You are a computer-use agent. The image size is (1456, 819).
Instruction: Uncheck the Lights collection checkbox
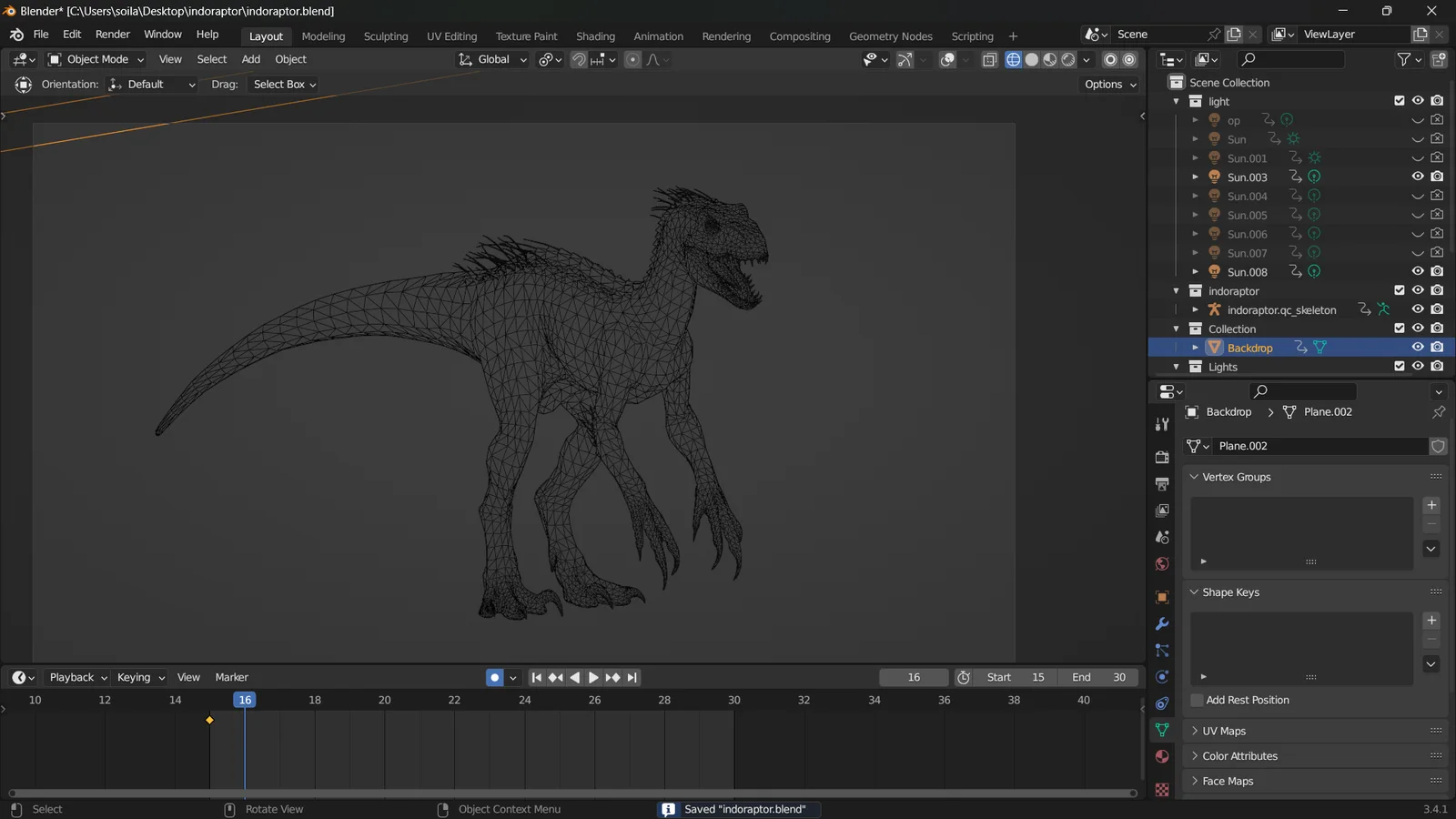tap(1400, 366)
